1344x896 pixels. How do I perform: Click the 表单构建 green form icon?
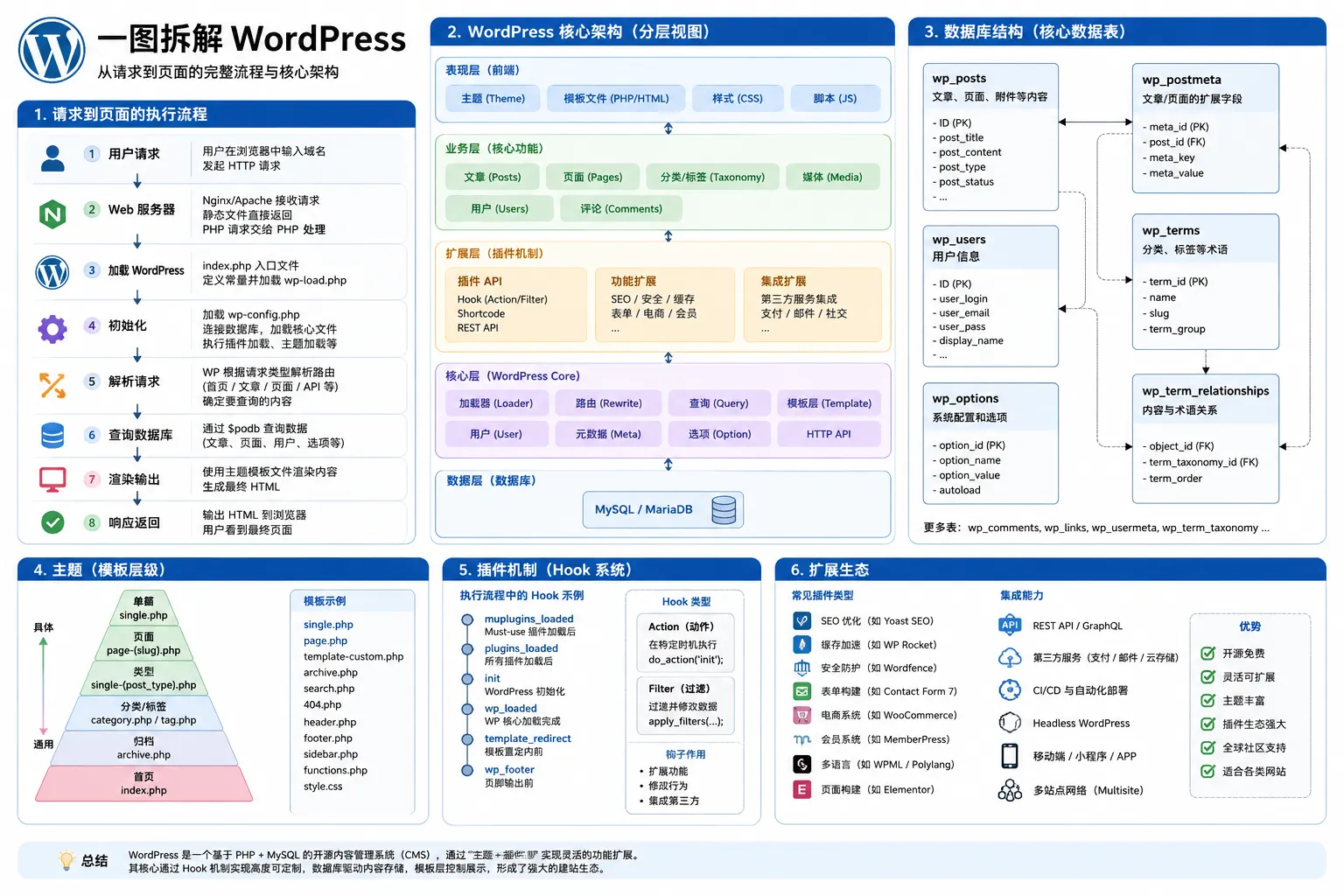[x=801, y=691]
